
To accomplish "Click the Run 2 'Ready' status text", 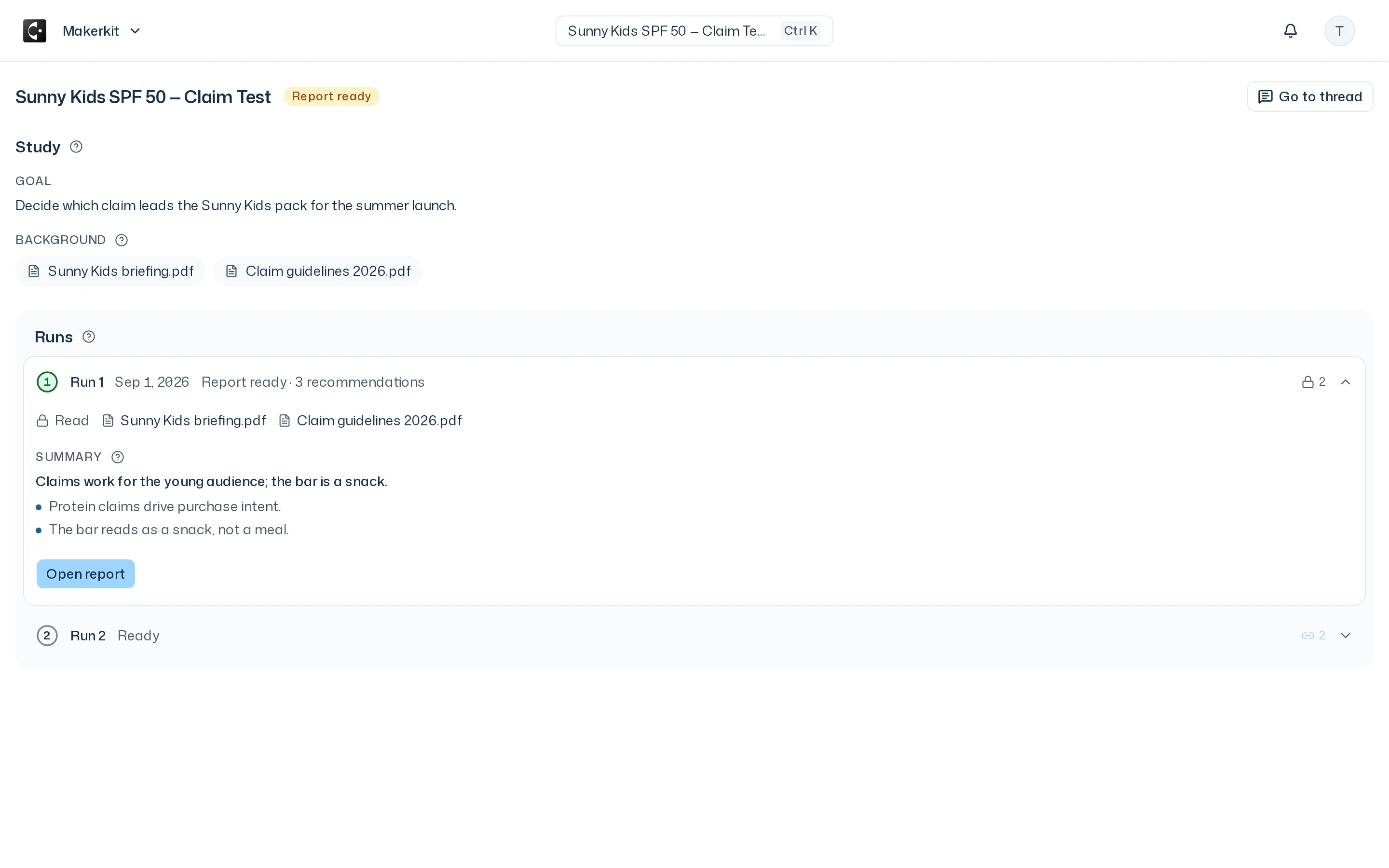I will pos(138,636).
